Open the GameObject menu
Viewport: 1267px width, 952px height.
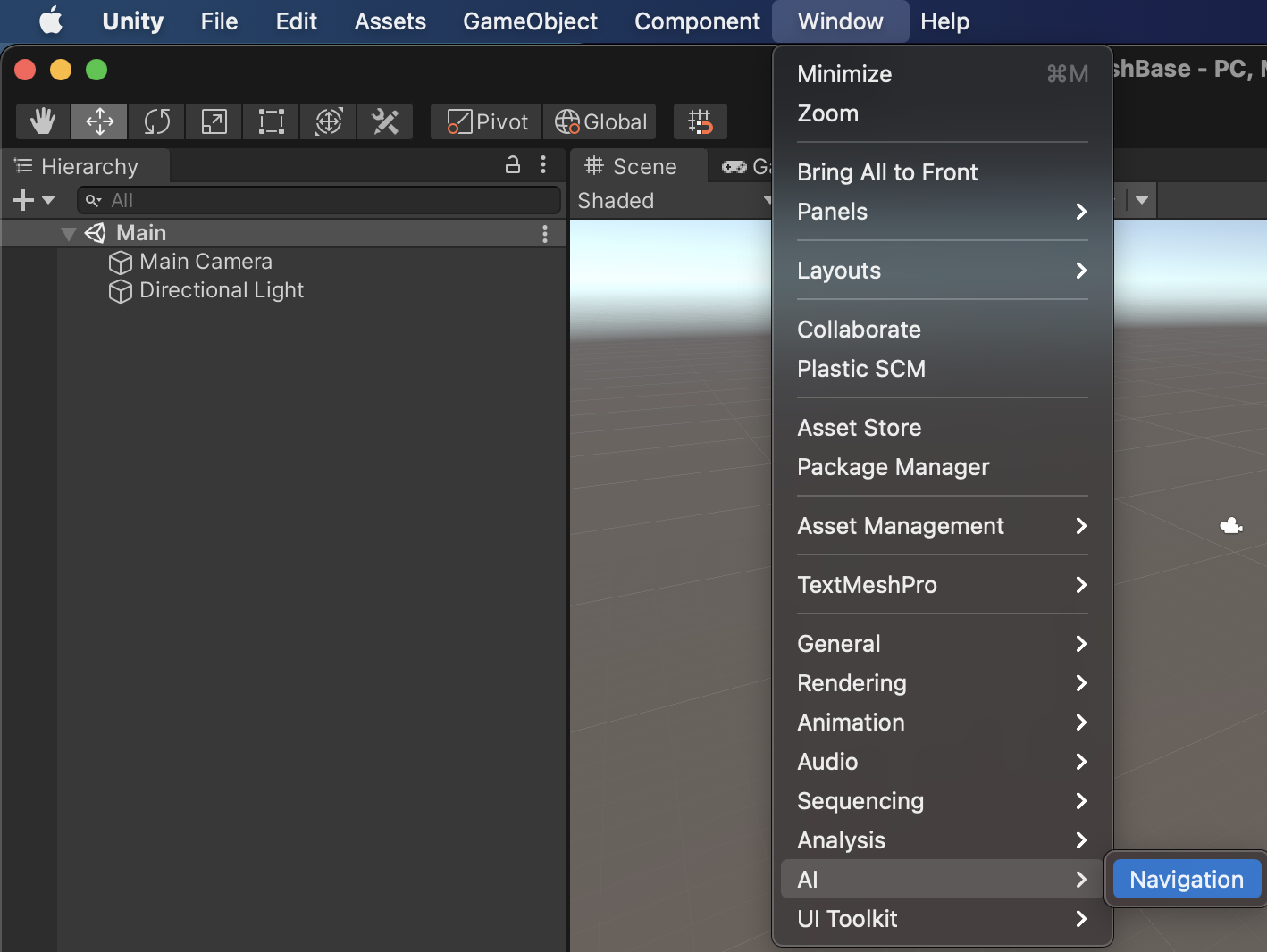tap(531, 21)
